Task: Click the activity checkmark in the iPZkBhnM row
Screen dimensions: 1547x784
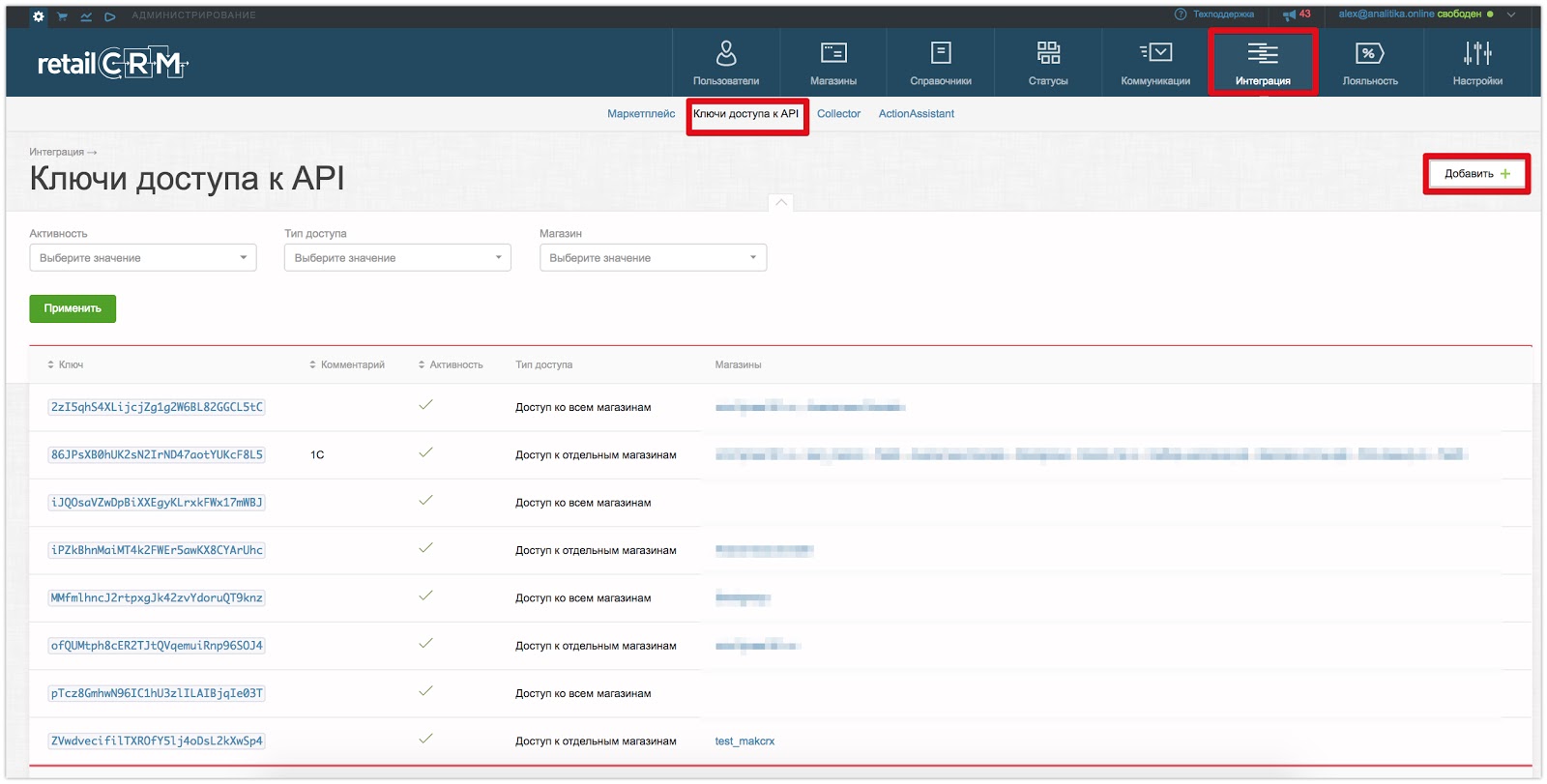Action: pos(425,548)
